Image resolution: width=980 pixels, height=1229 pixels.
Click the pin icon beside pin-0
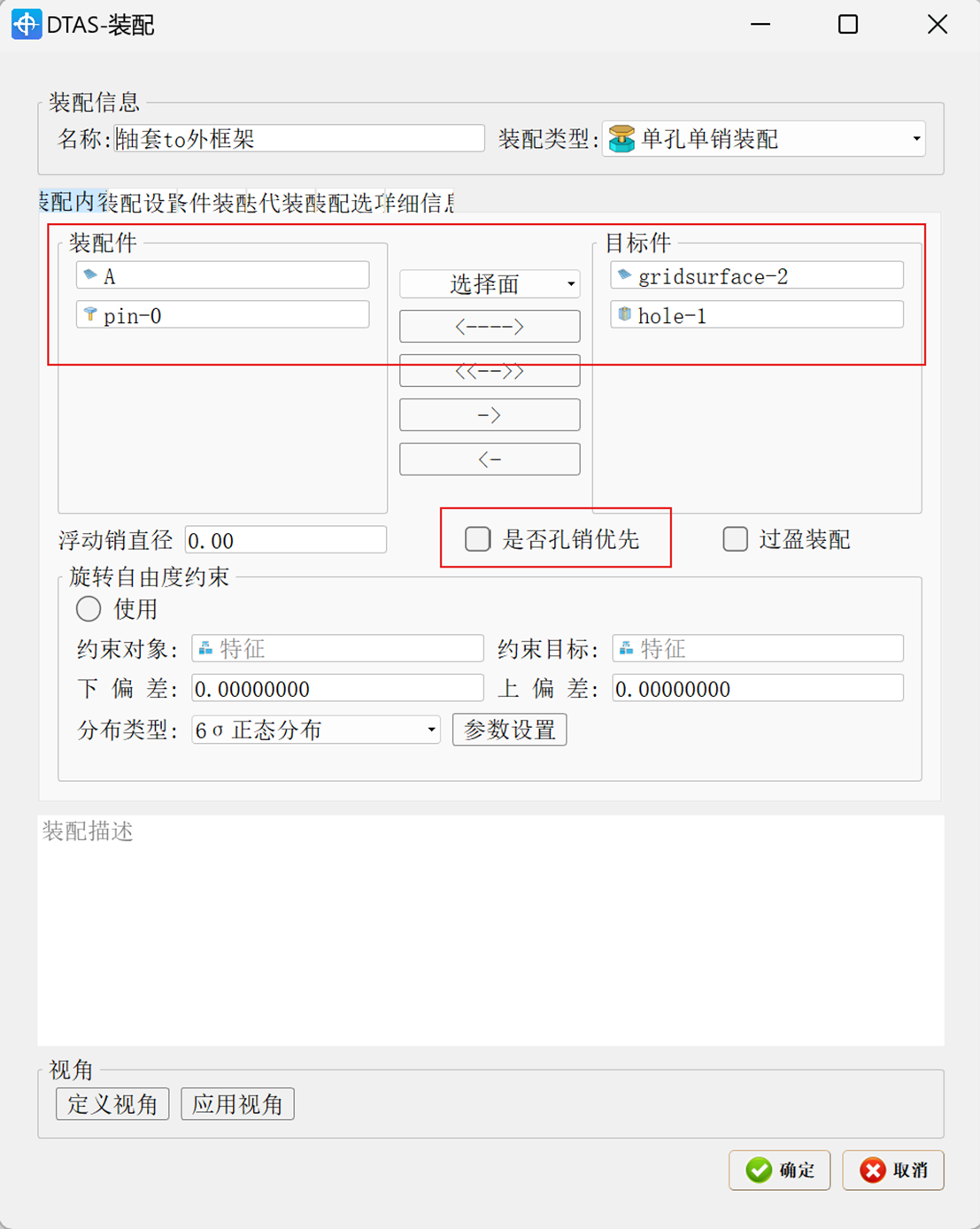point(91,314)
